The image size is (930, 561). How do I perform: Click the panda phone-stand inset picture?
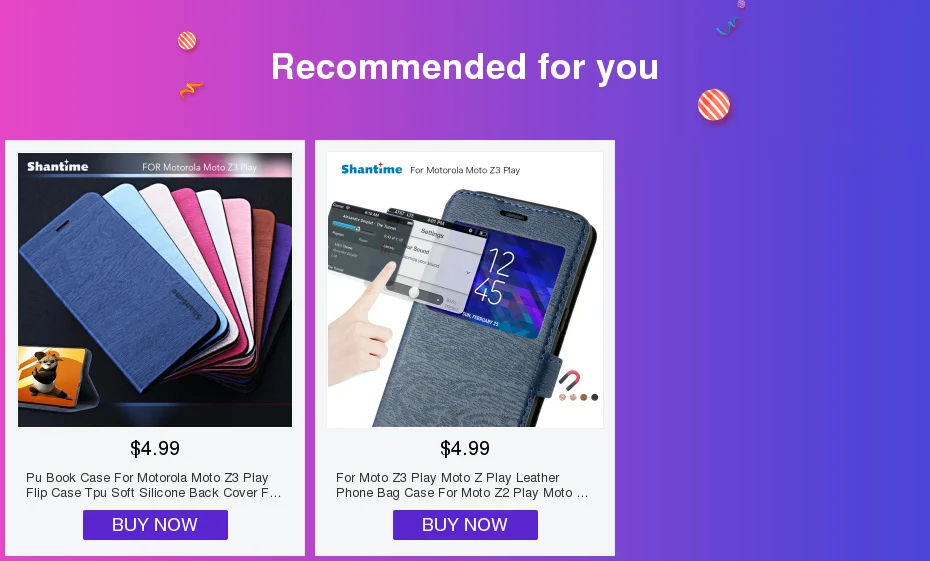pos(51,378)
